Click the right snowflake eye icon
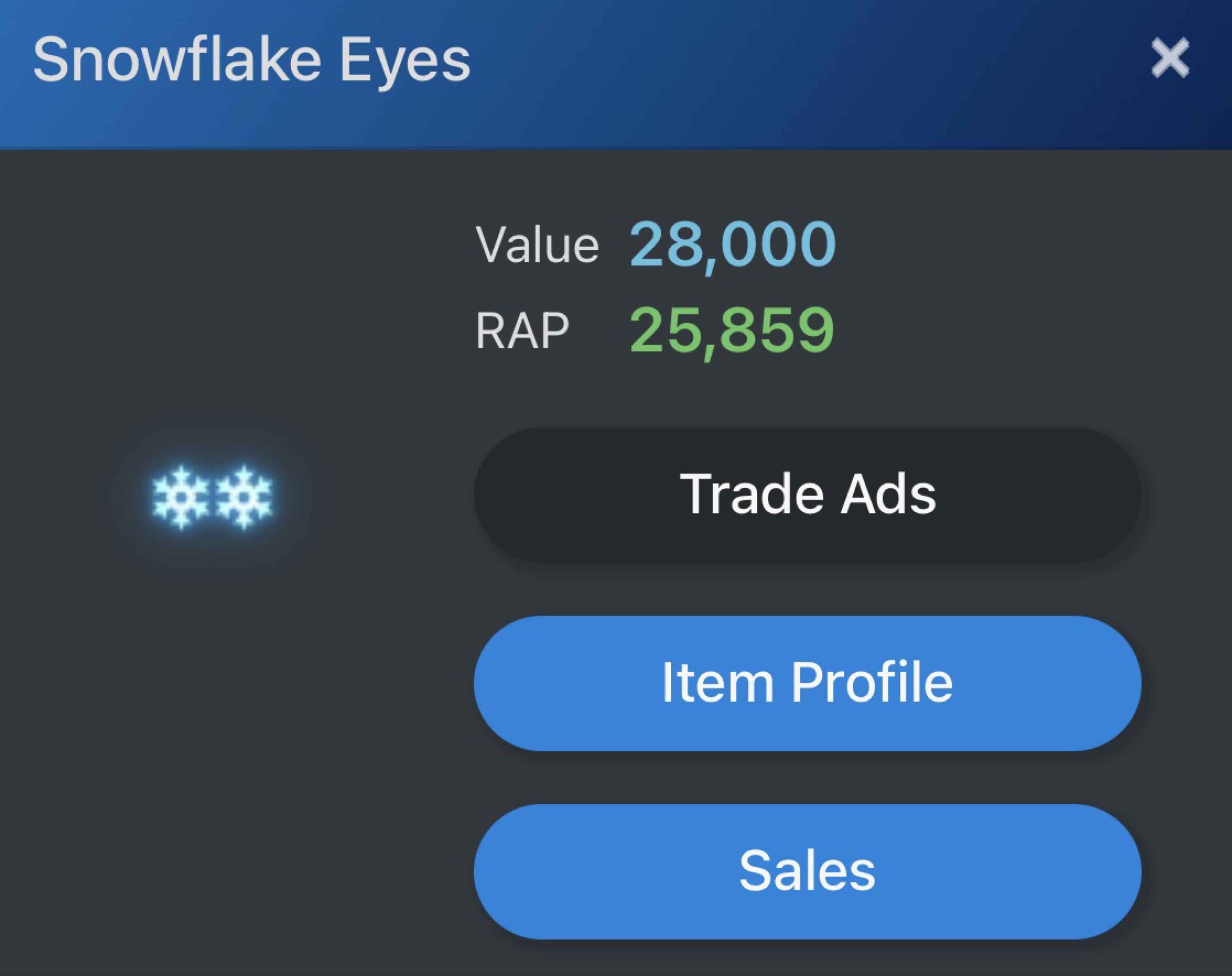 tap(244, 497)
